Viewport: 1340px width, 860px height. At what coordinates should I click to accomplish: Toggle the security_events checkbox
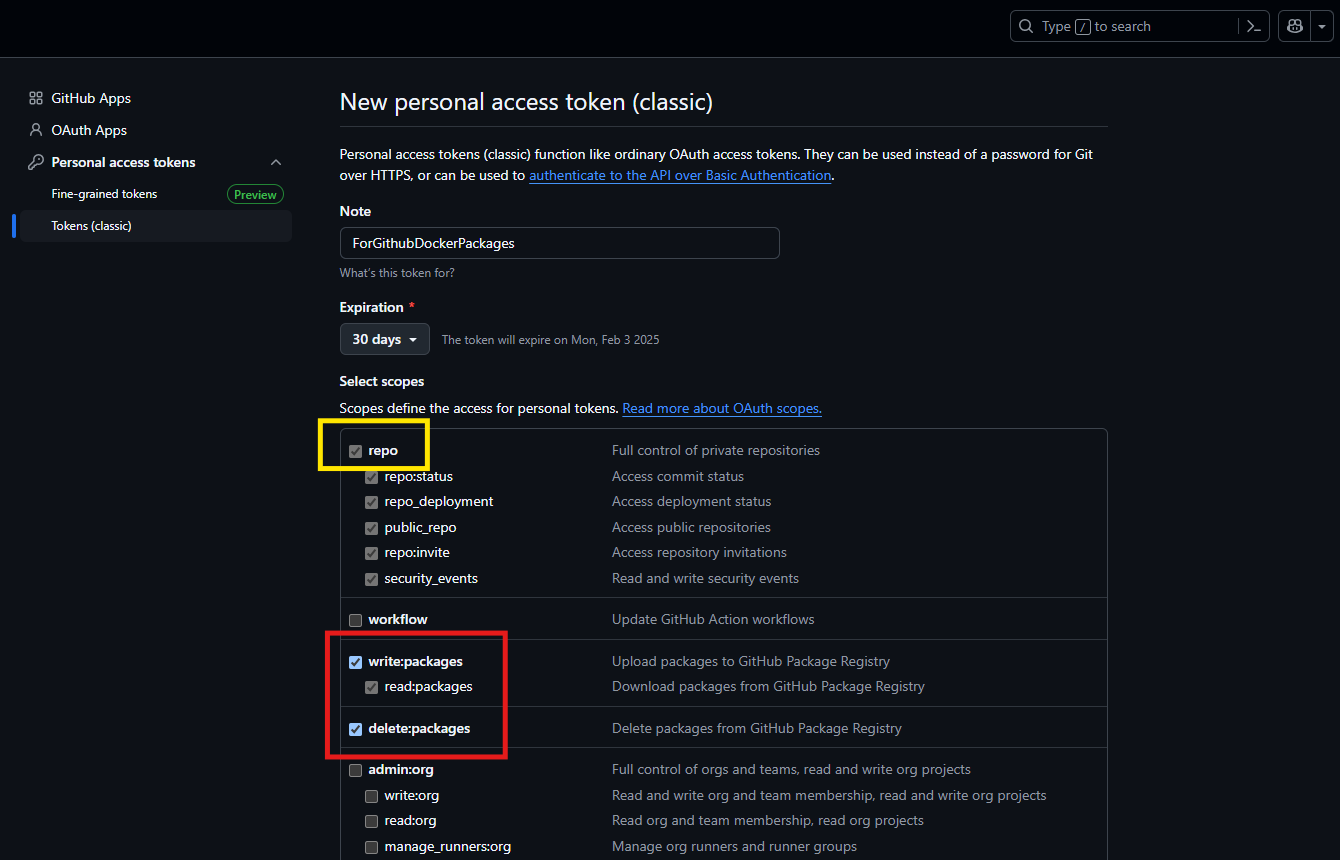[x=371, y=579]
